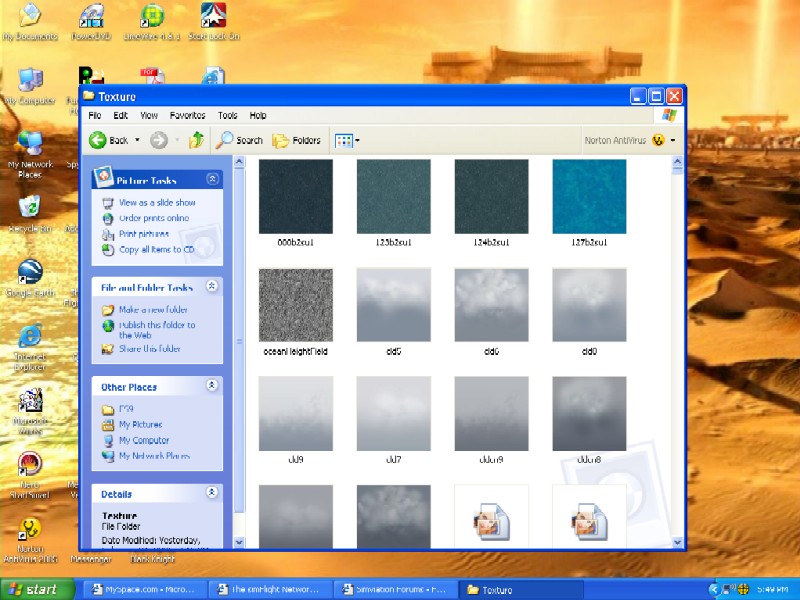Collapse the File and Folder Tasks panel
Screen dimensions: 800x600
tap(212, 286)
